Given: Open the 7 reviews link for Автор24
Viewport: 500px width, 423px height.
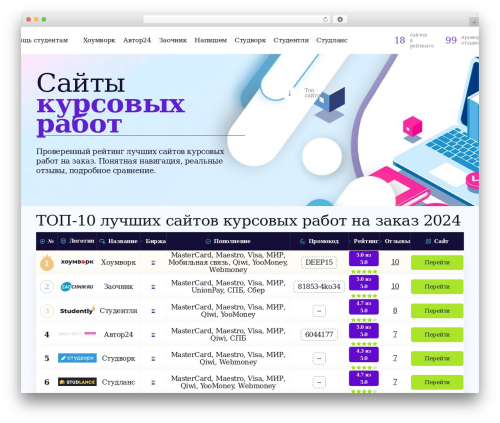Looking at the screenshot, I should pyautogui.click(x=395, y=334).
